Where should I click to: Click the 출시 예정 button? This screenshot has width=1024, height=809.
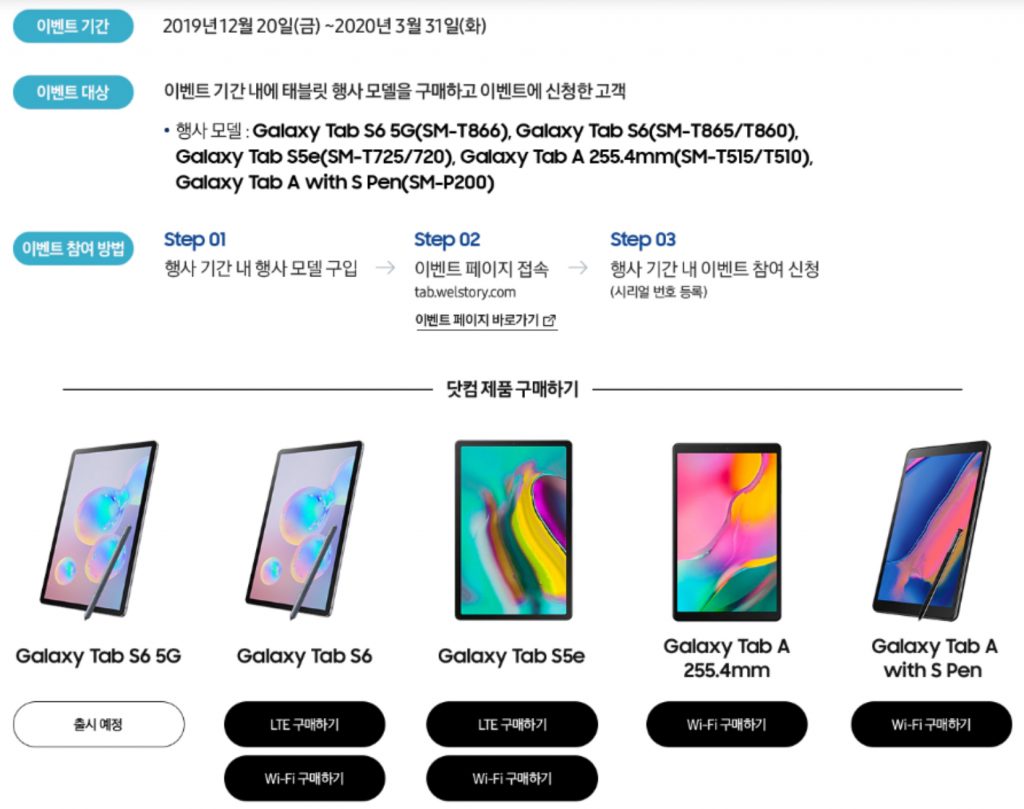point(99,724)
